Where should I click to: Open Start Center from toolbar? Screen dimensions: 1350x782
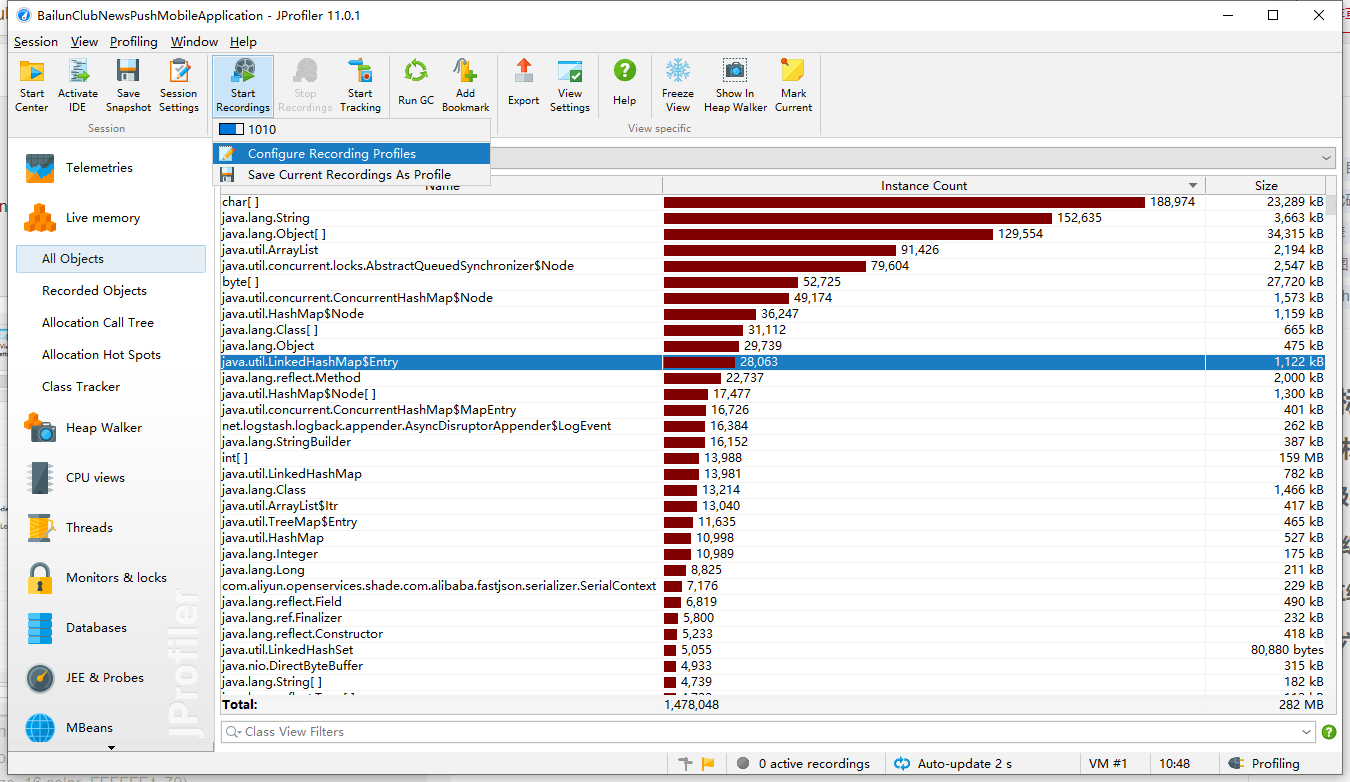(x=32, y=86)
